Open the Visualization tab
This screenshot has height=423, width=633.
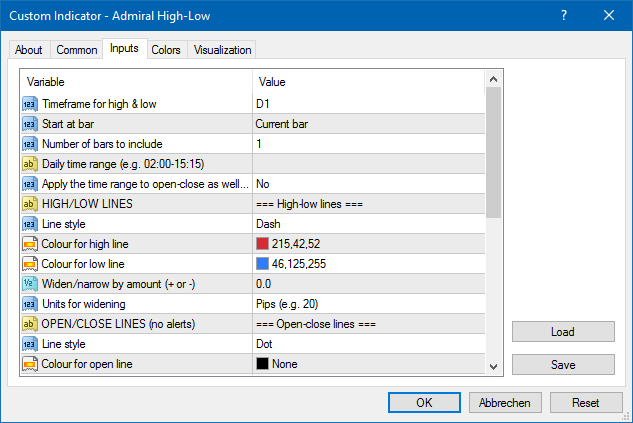[222, 50]
